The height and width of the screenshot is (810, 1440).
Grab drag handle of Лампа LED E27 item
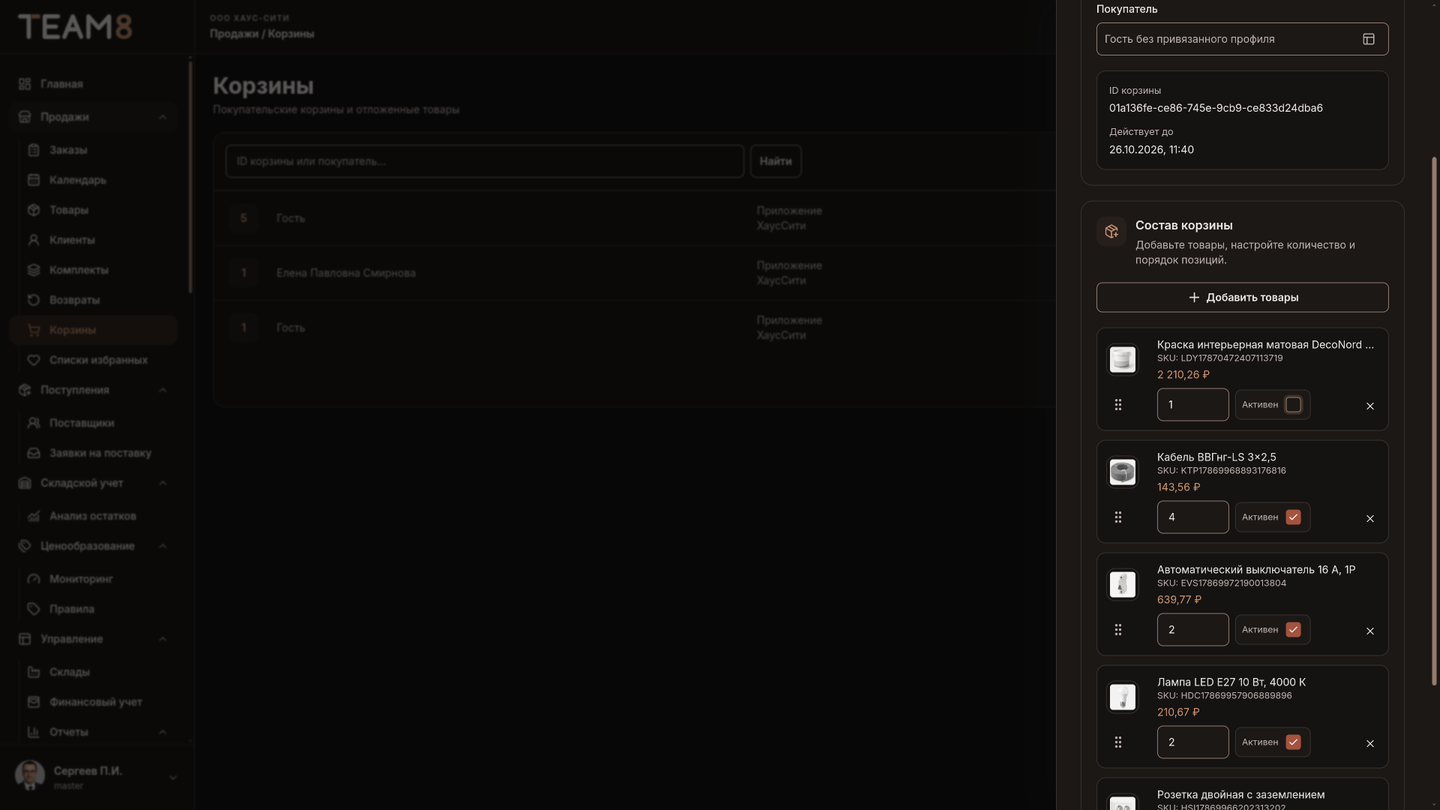pos(1118,742)
